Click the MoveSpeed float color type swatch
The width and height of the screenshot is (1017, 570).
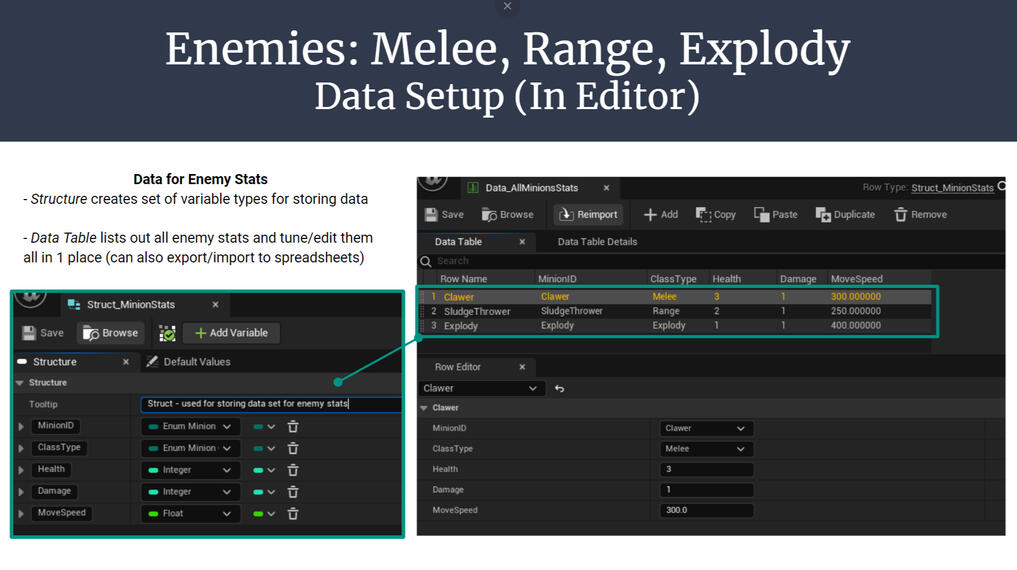click(258, 514)
